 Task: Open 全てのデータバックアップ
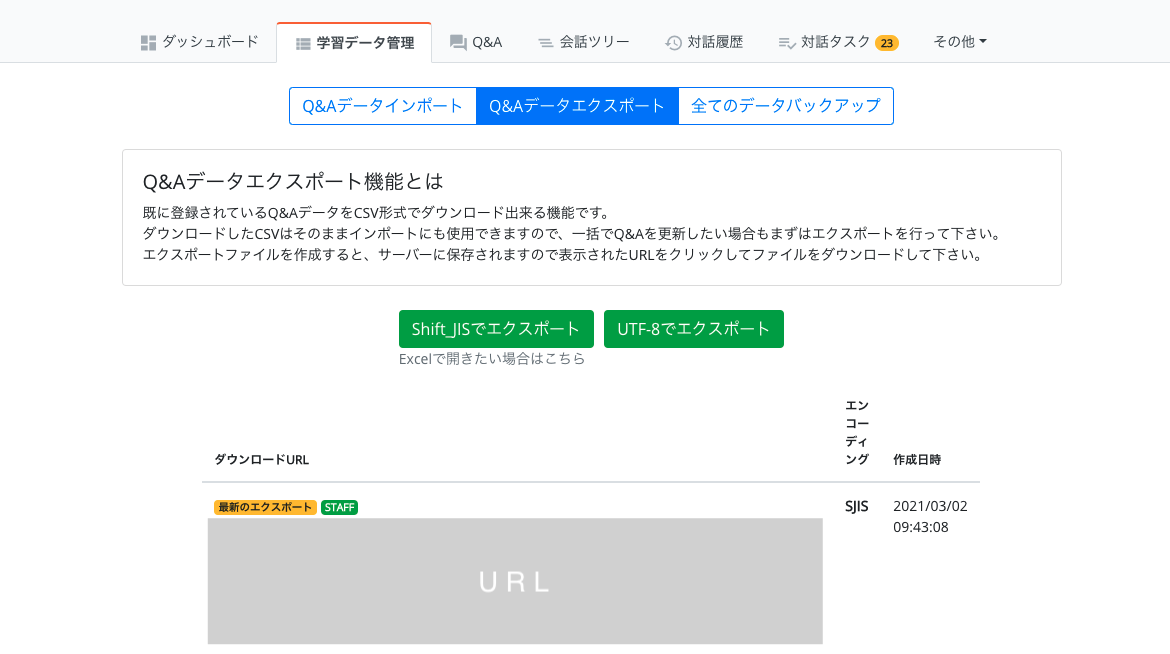pos(785,106)
